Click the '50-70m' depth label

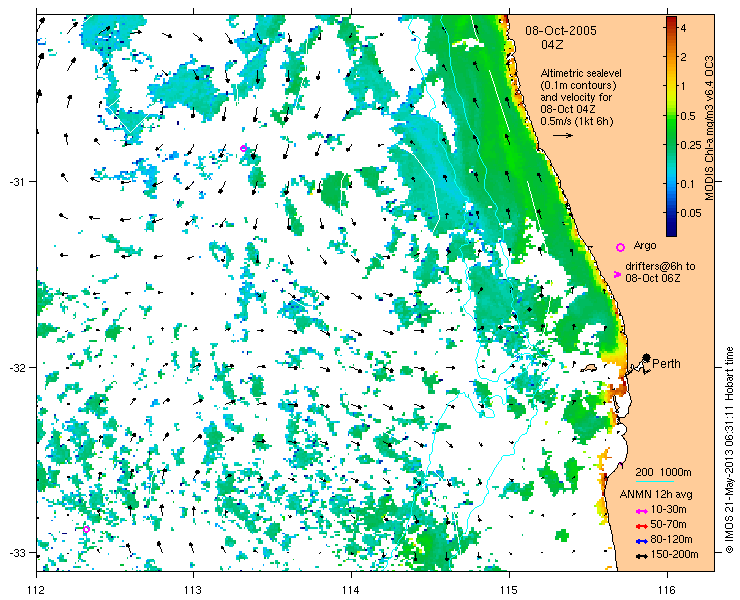669,524
